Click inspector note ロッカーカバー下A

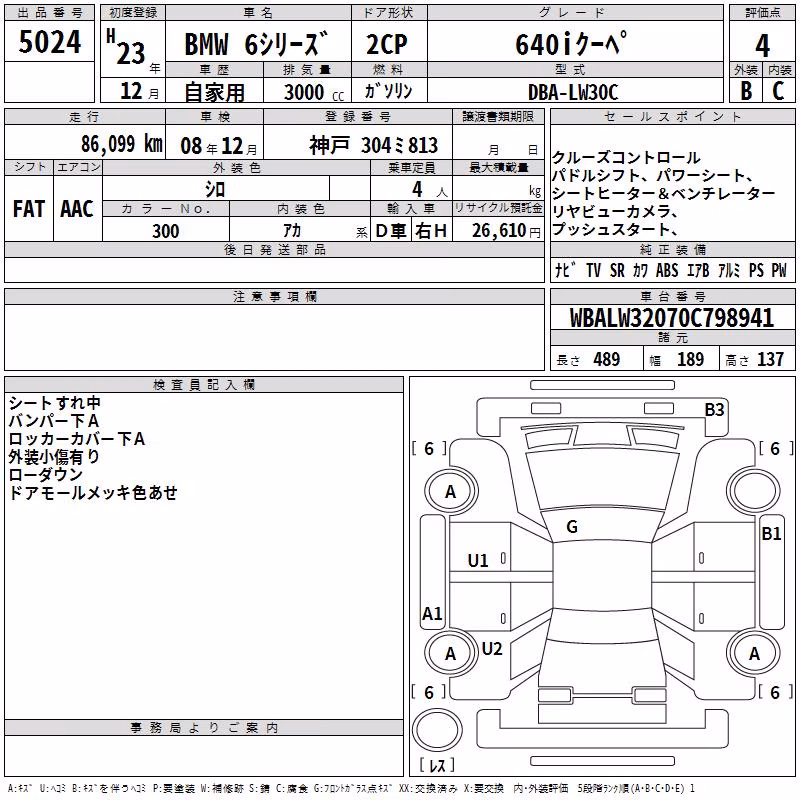point(77,439)
